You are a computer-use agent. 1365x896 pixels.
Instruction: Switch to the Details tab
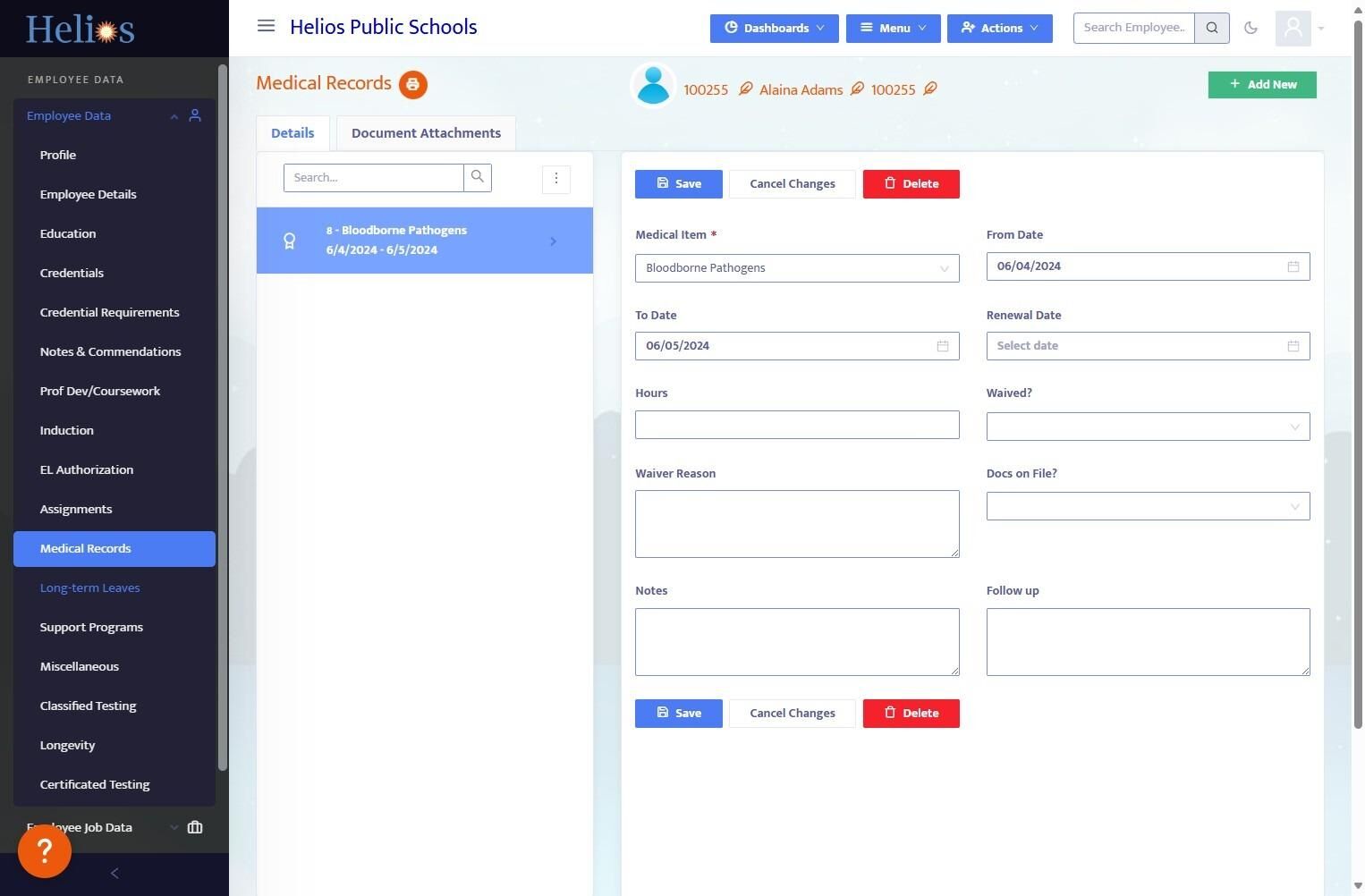tap(292, 133)
